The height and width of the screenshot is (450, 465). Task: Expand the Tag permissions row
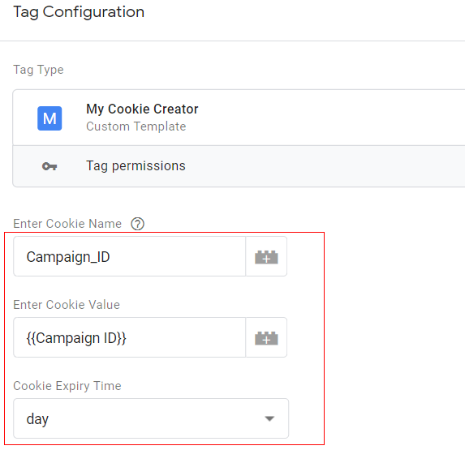(x=239, y=166)
